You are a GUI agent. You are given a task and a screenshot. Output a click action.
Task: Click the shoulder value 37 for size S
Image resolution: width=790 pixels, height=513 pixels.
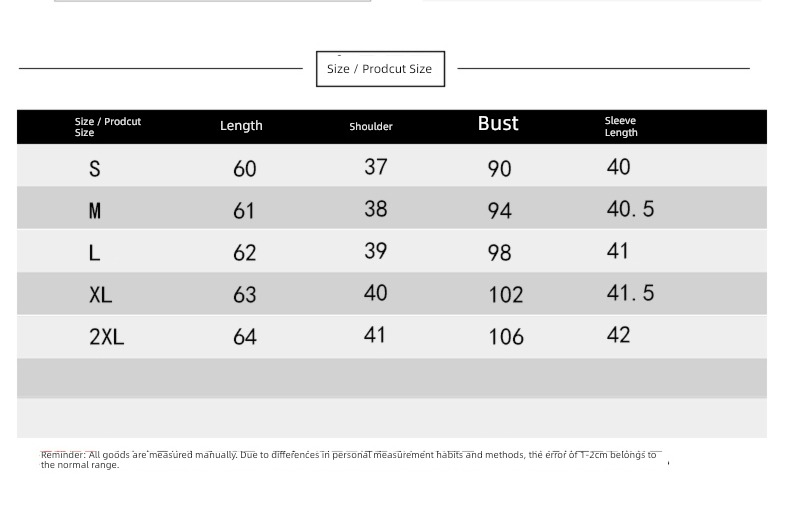[376, 167]
